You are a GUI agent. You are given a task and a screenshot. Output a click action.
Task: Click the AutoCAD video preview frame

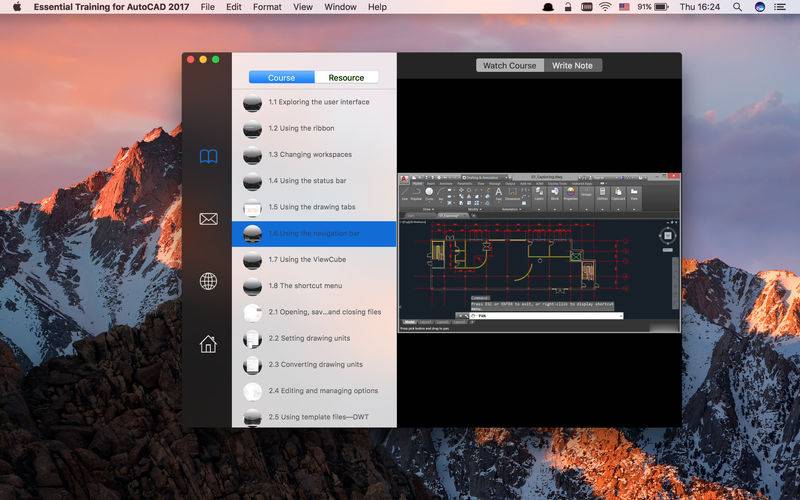tap(539, 253)
